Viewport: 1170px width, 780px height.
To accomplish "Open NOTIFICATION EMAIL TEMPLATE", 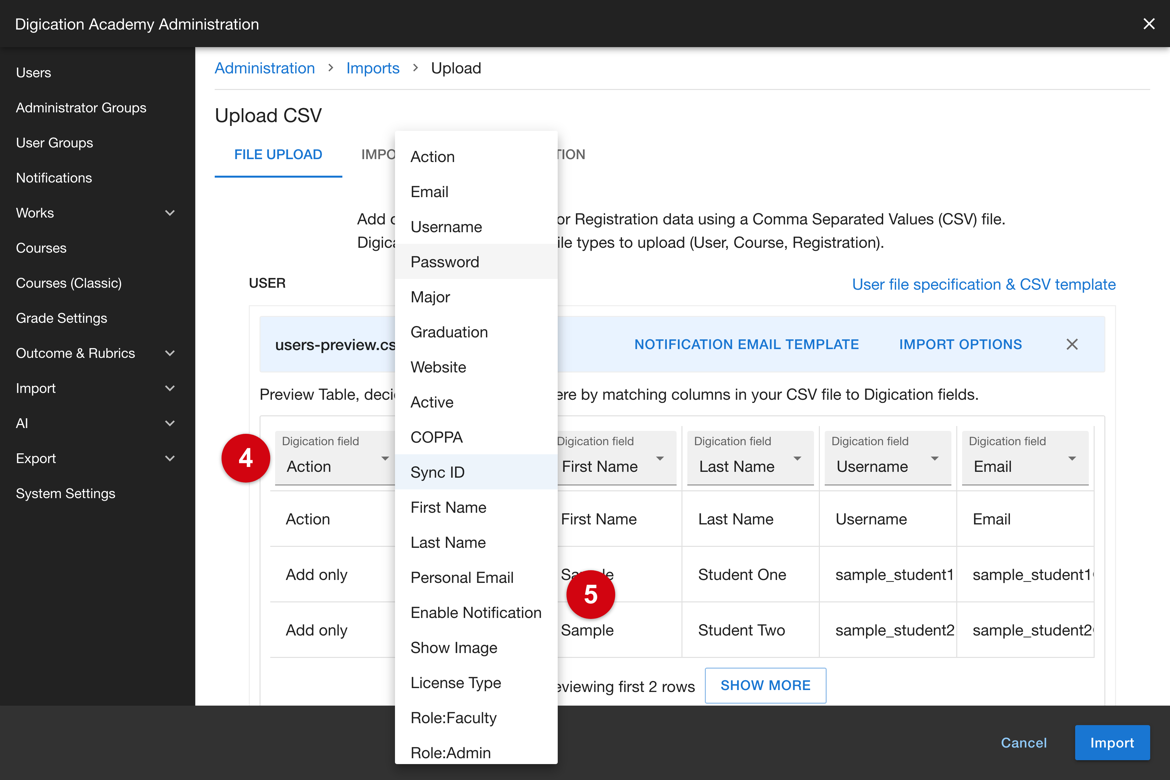I will coord(746,344).
